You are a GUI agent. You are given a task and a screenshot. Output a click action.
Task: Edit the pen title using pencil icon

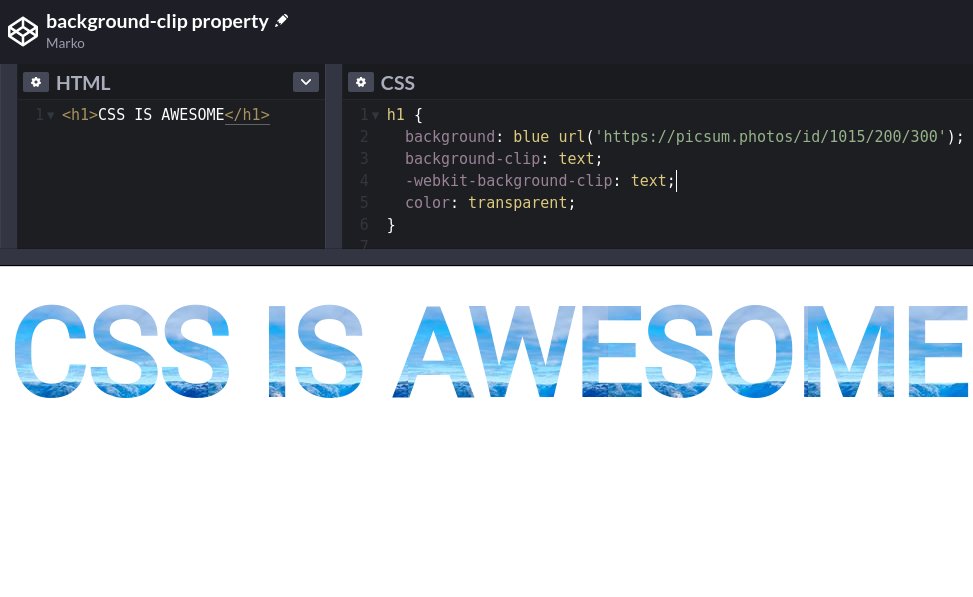coord(282,20)
